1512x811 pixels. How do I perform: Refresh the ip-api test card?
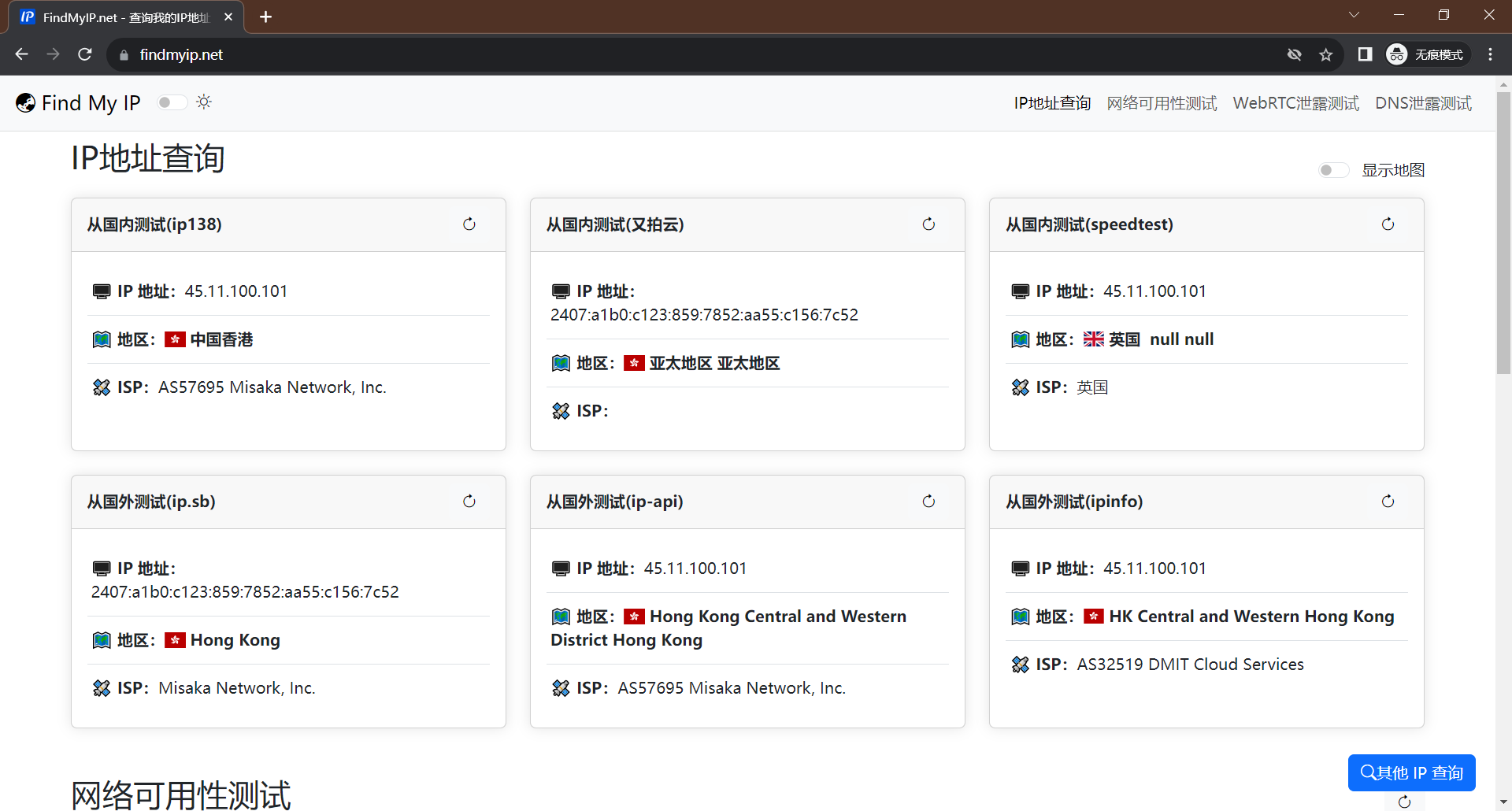coord(928,502)
